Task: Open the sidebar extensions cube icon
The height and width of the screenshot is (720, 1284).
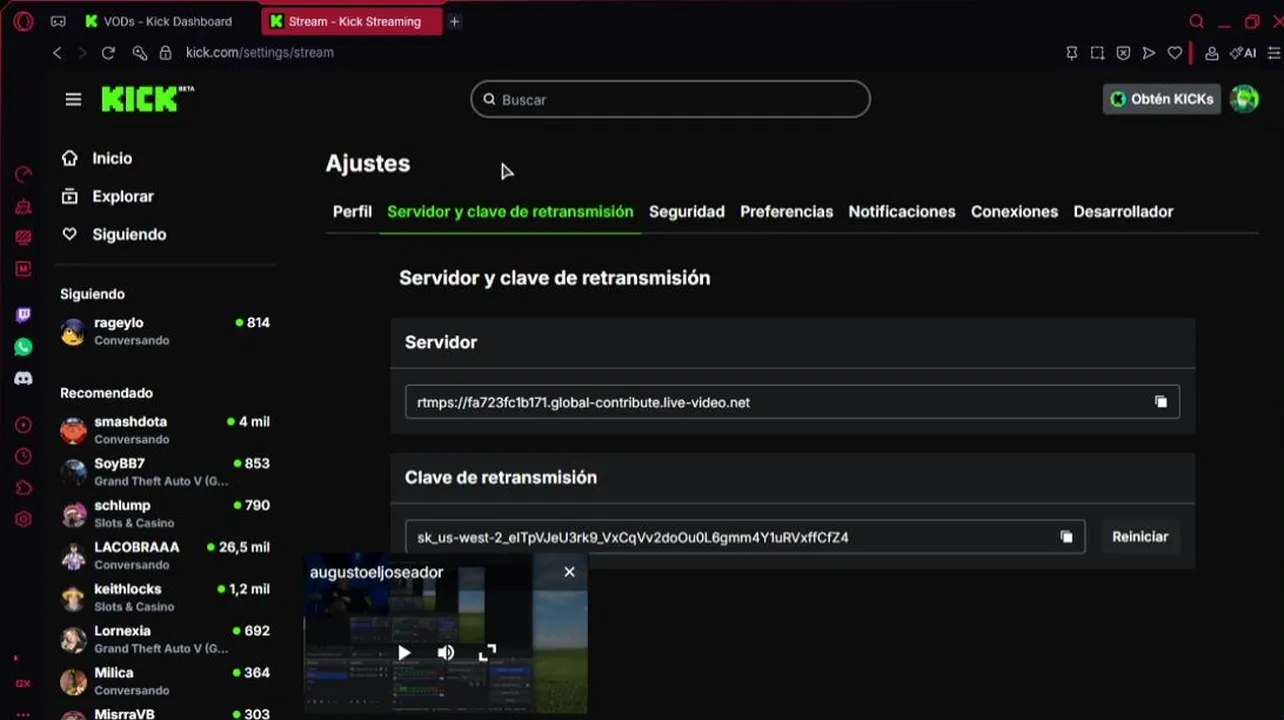Action: 23,488
